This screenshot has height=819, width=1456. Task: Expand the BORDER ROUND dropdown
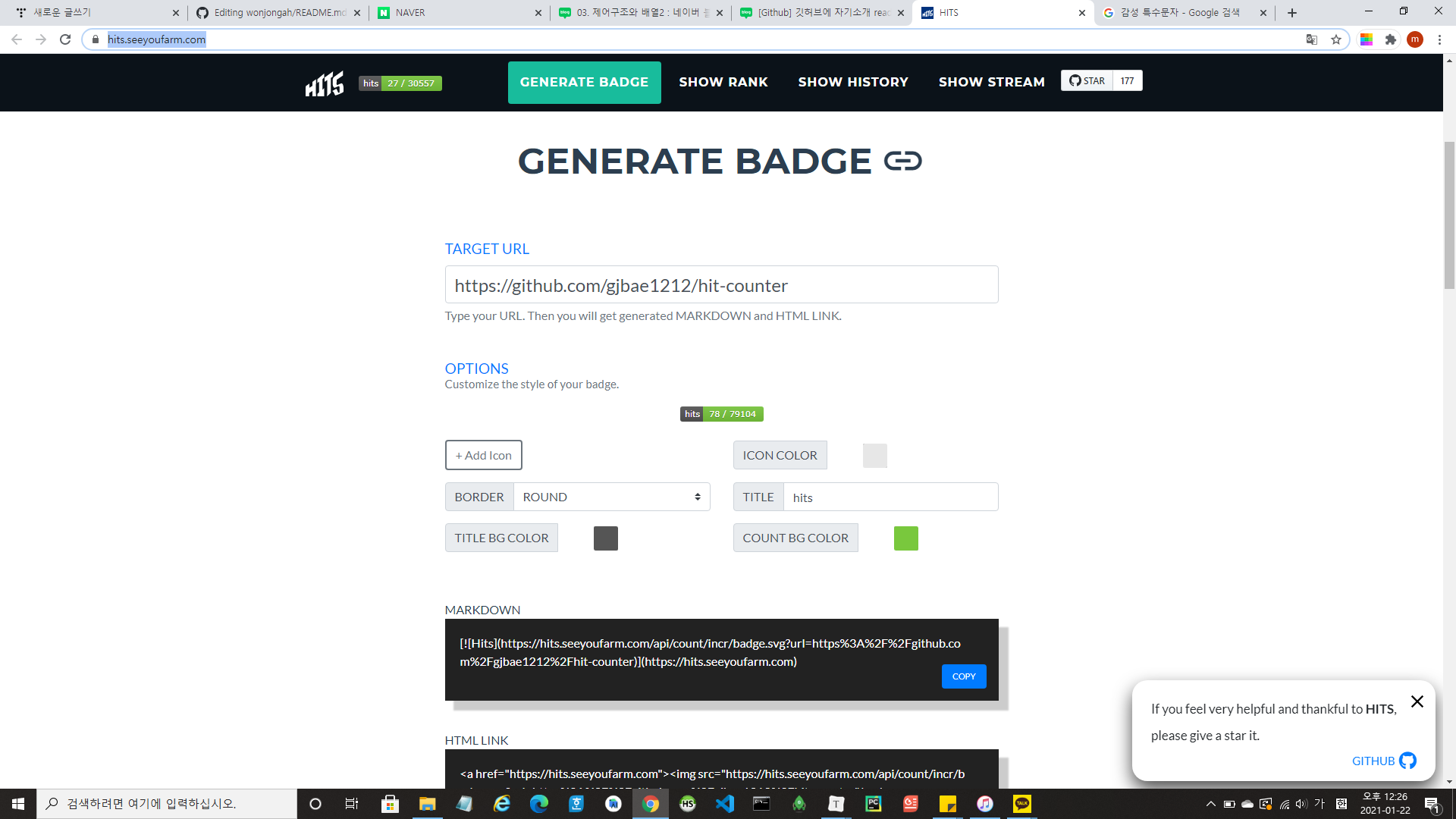(611, 497)
